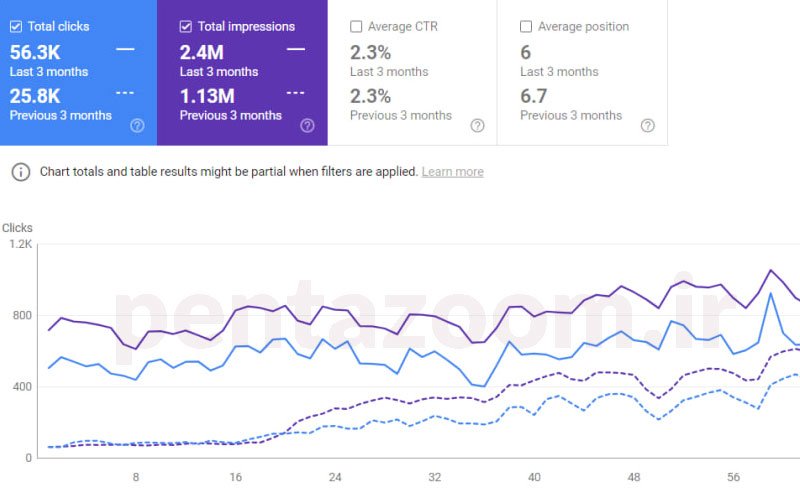Click the highest peak of the blue clicks line
The image size is (800, 500).
click(770, 293)
